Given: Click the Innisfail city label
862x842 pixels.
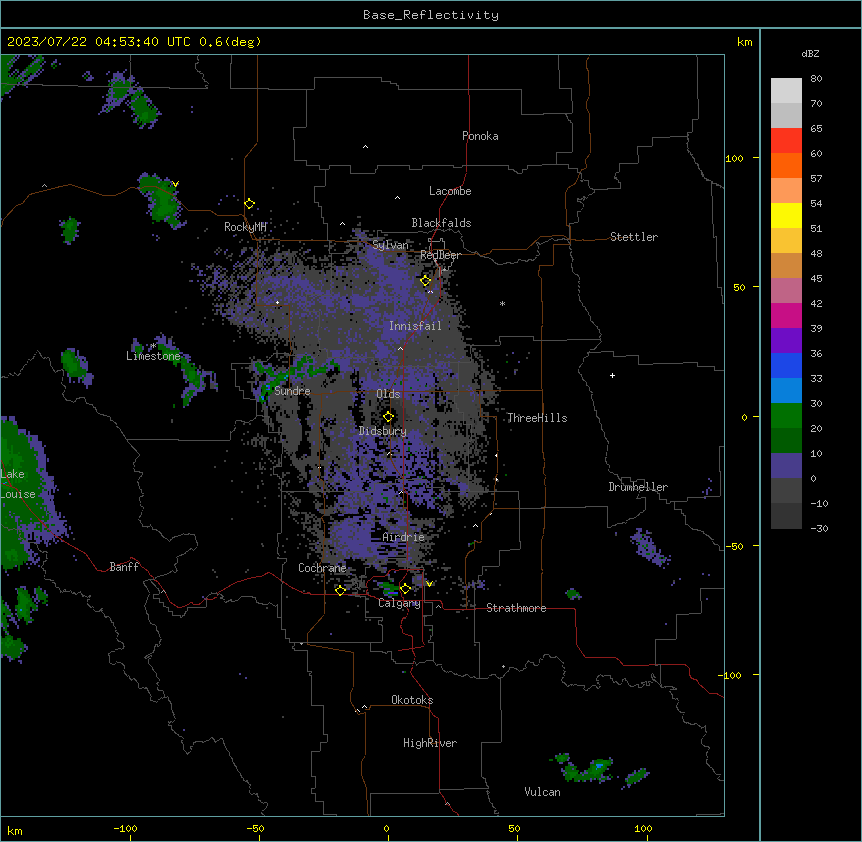Looking at the screenshot, I should [x=415, y=326].
